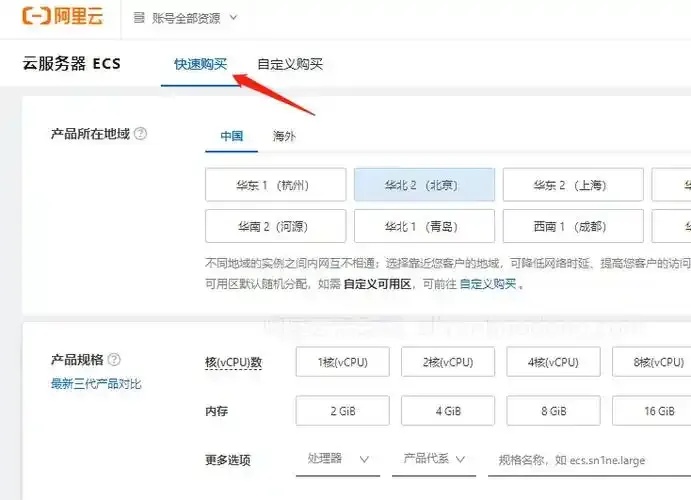Viewport: 691px width, 500px height.
Task: Click the 更多选项 label
Action: coord(228,460)
